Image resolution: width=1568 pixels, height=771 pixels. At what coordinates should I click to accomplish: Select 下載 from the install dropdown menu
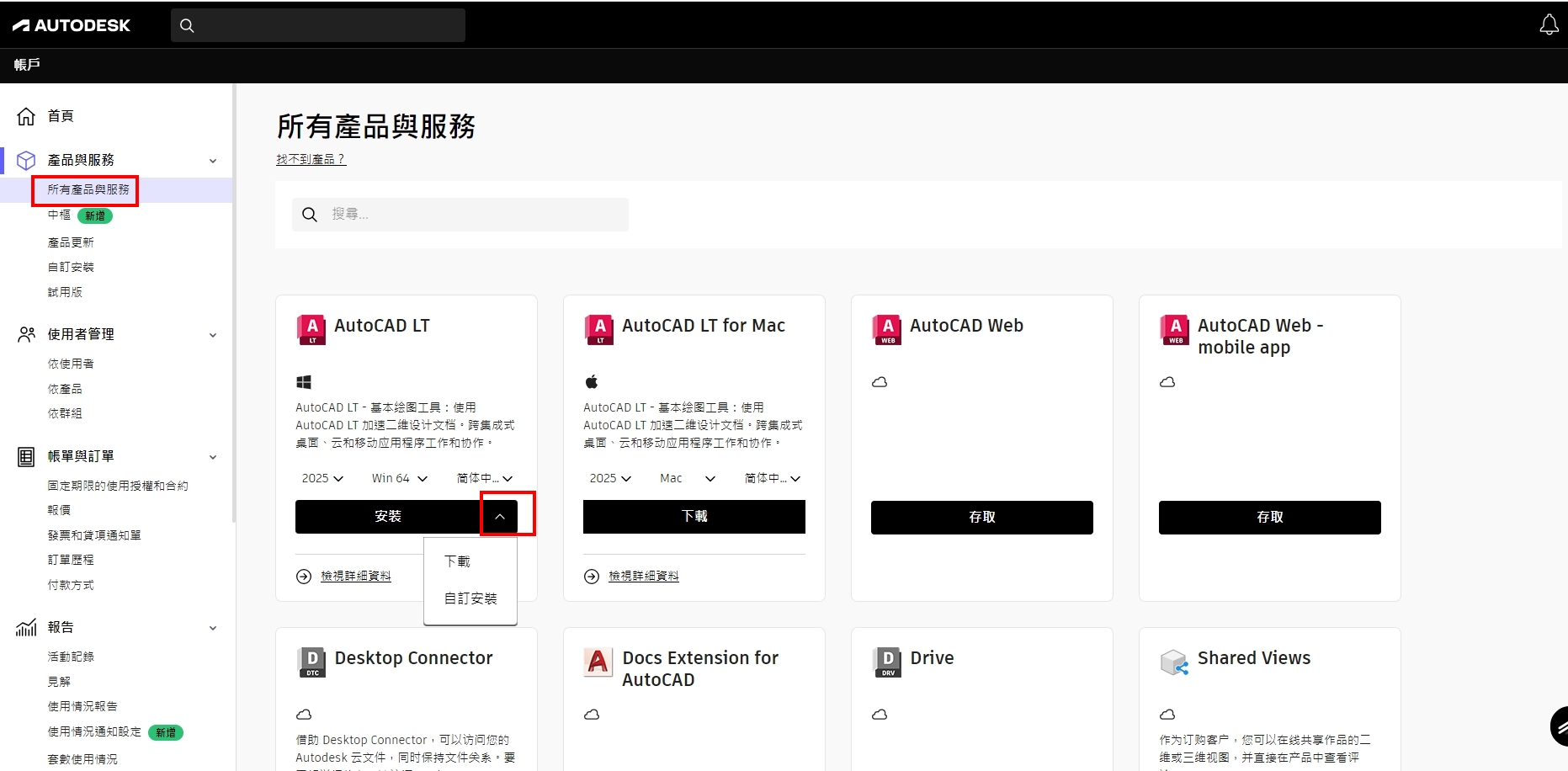tap(458, 561)
